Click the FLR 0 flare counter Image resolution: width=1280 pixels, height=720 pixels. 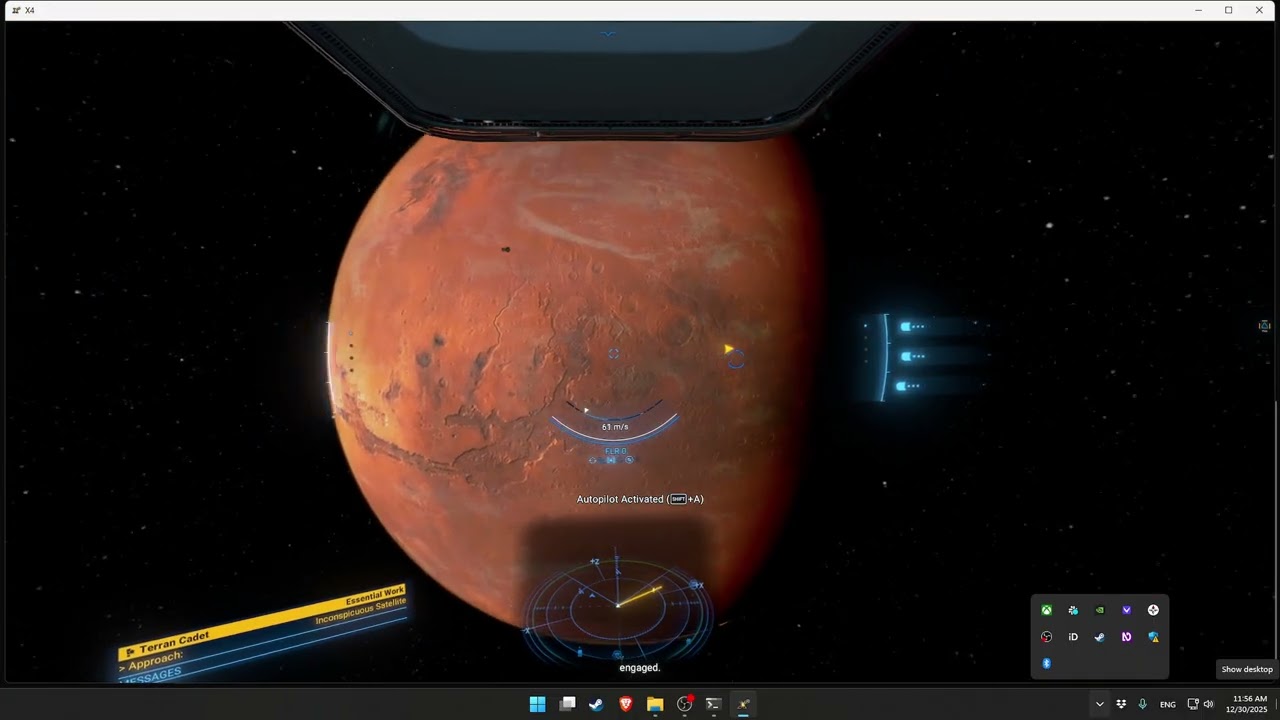pos(616,451)
